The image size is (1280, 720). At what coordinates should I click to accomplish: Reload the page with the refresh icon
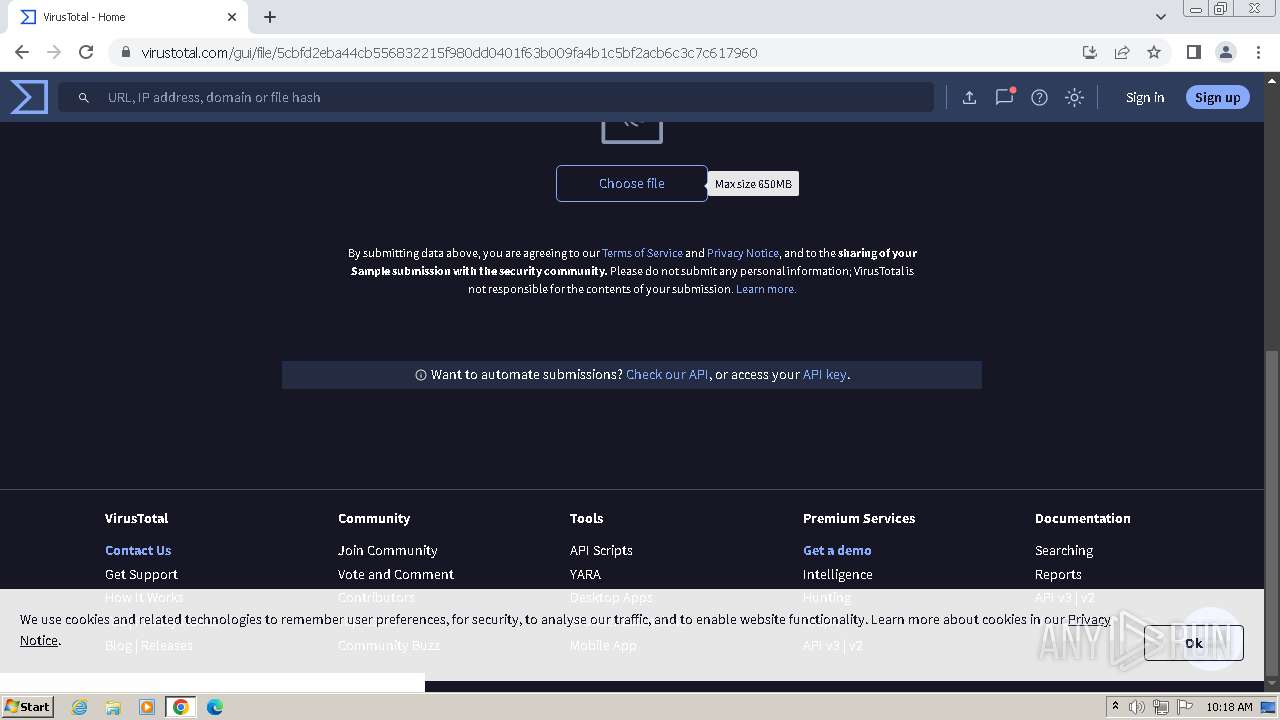86,52
